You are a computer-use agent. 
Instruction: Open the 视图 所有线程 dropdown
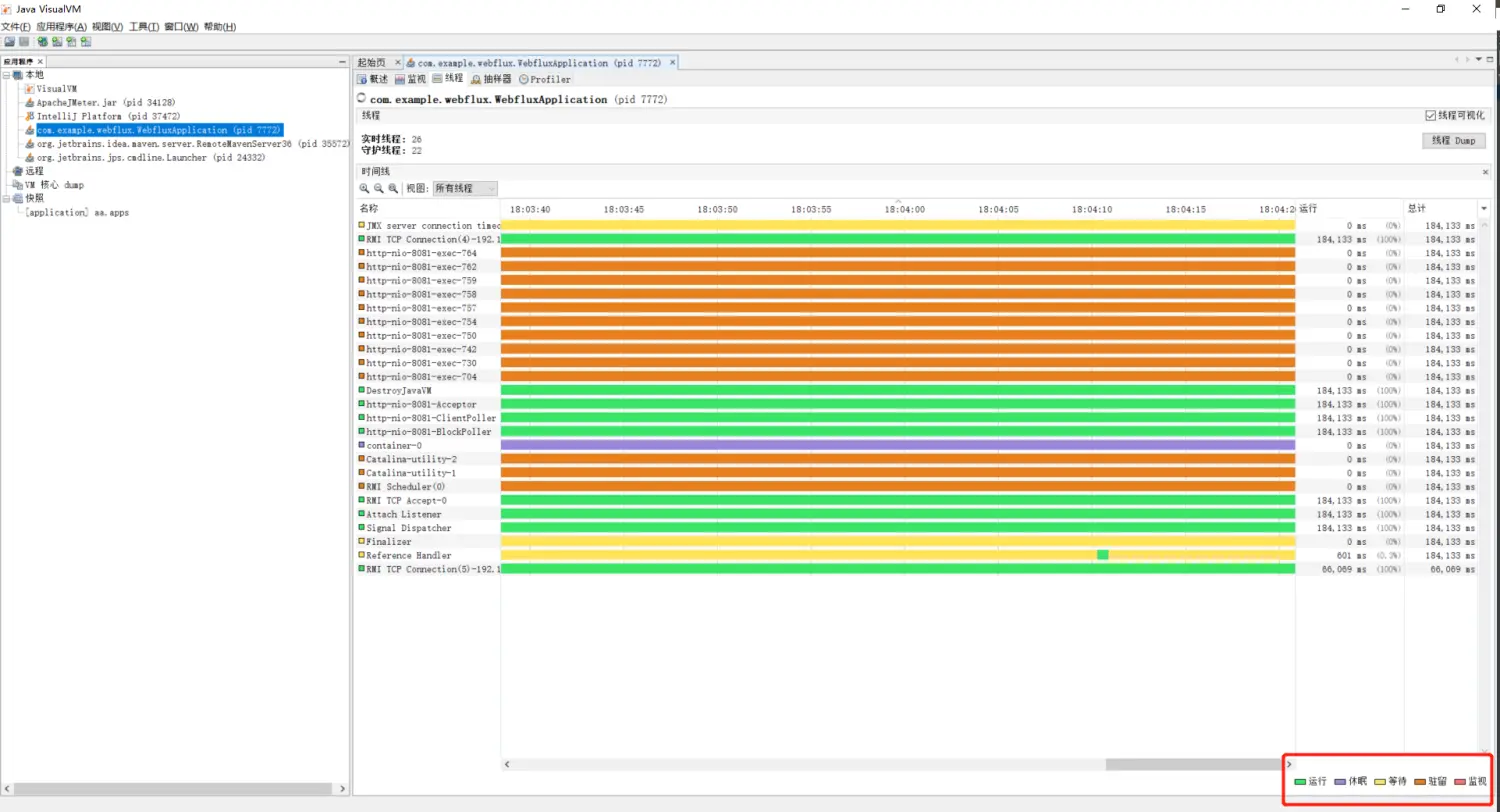(x=464, y=188)
